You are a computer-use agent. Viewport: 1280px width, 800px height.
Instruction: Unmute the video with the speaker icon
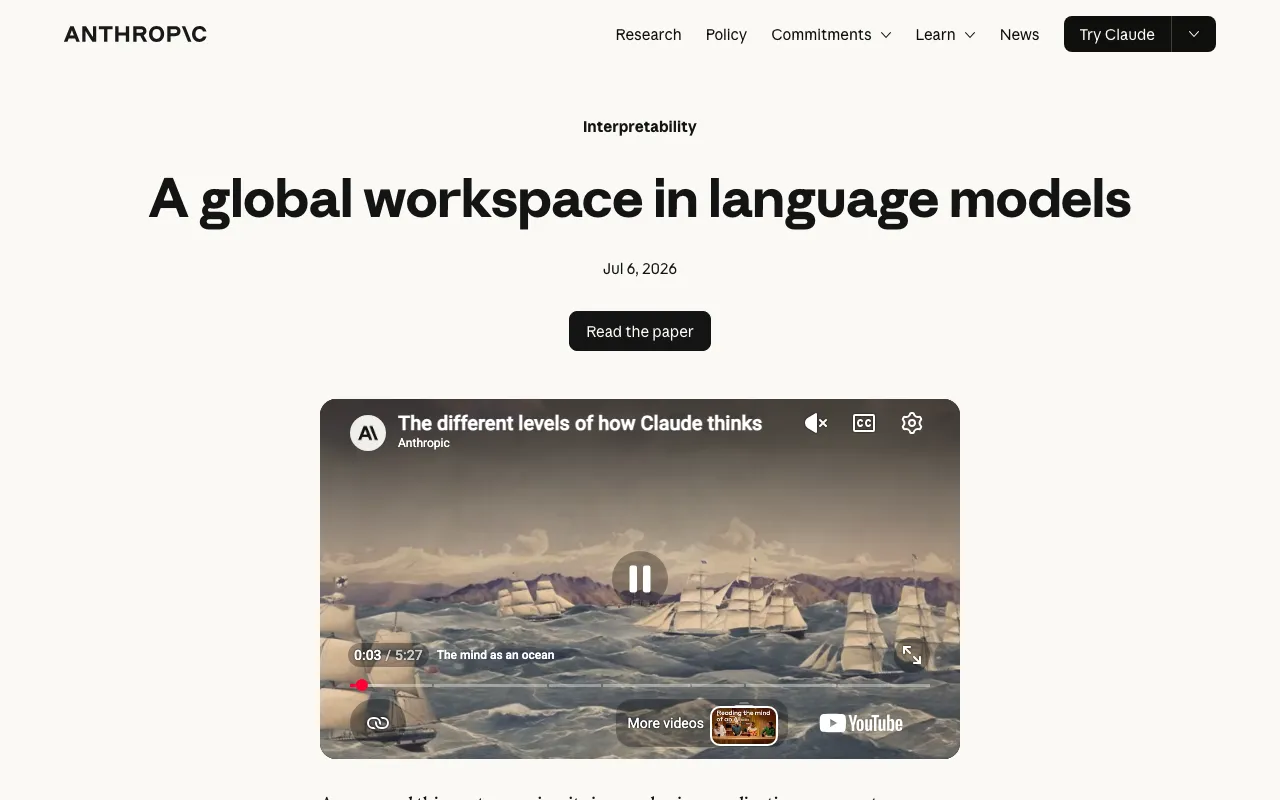816,423
